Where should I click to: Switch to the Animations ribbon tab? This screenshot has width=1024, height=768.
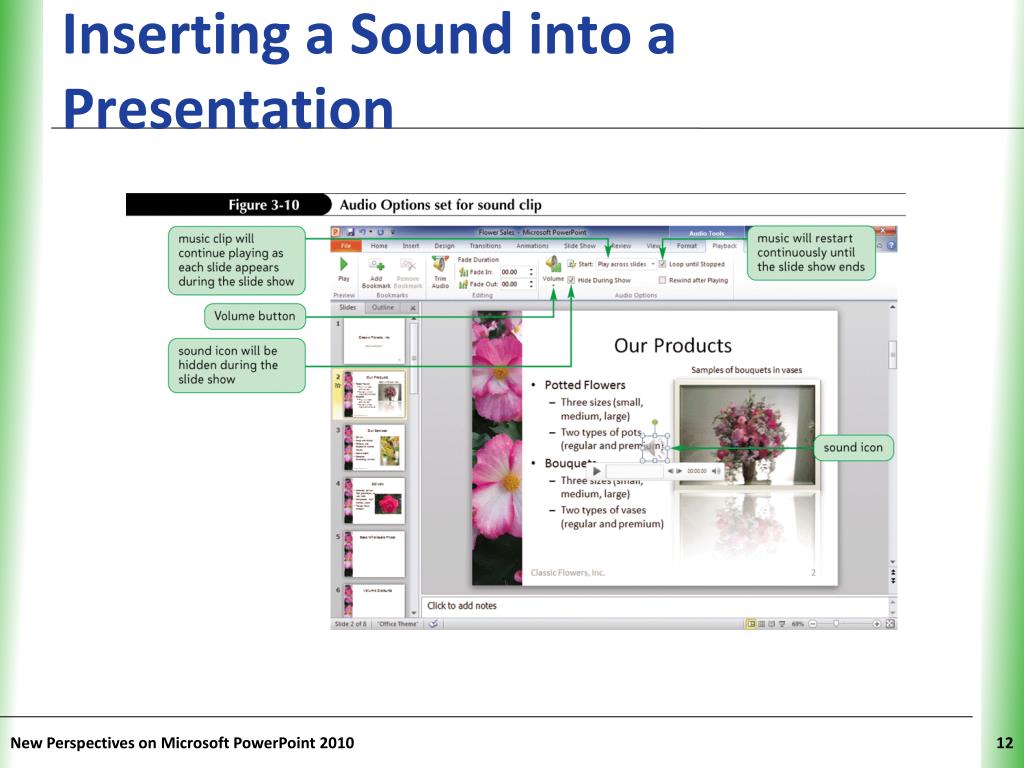[x=532, y=246]
